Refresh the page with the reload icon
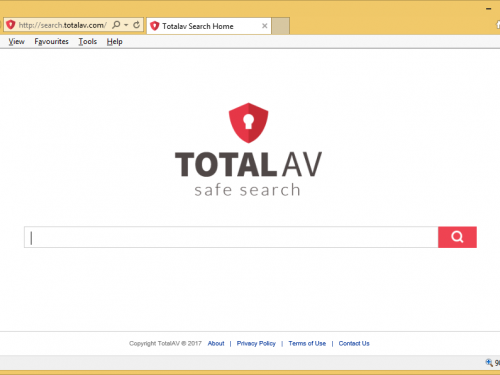The width and height of the screenshot is (500, 375). coord(136,25)
